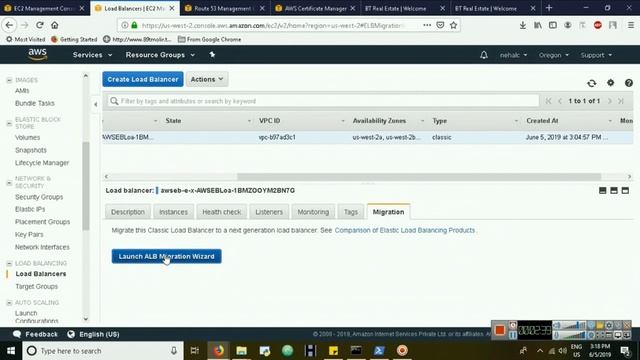The width and height of the screenshot is (640, 360).
Task: Open Firefox library icon
Action: coord(538,25)
